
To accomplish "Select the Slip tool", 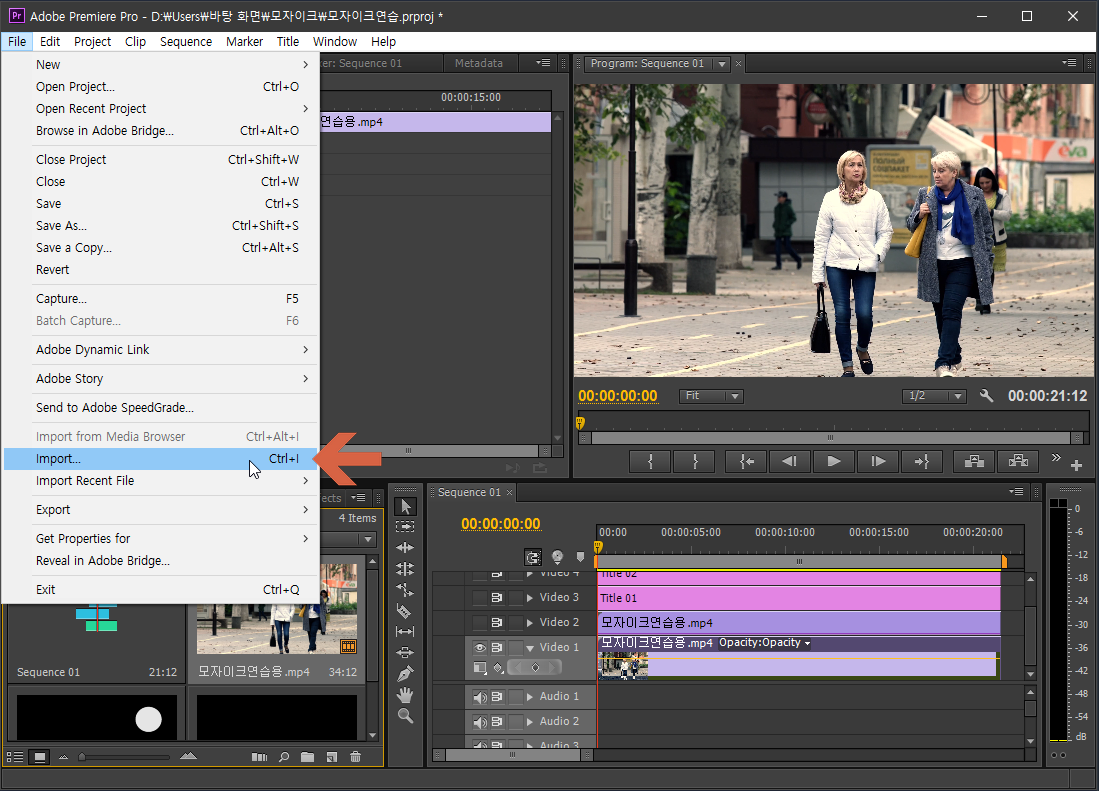I will [405, 631].
